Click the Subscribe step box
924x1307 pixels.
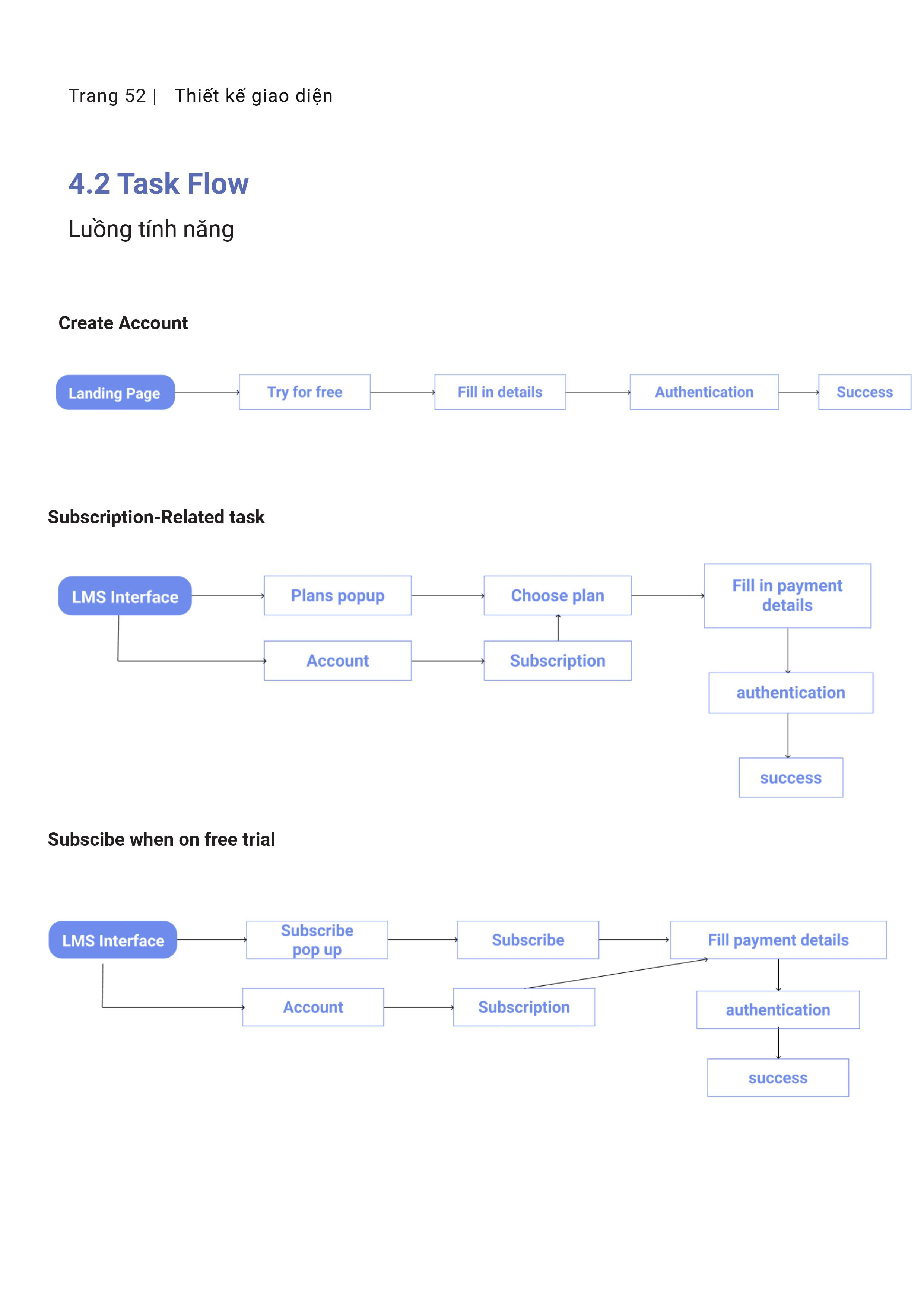(x=528, y=940)
